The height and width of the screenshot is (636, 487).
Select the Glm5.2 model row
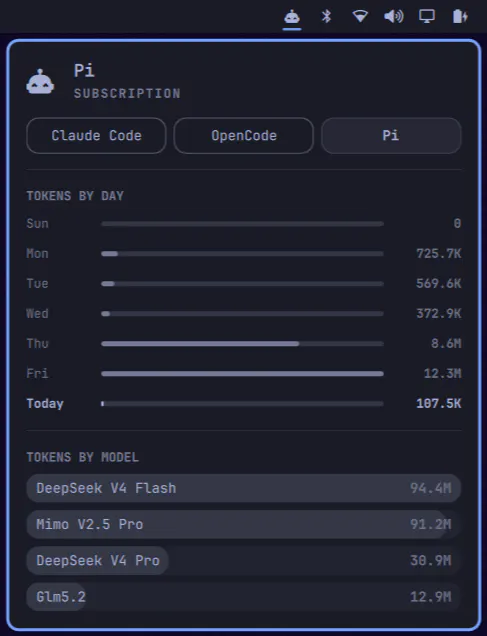coord(244,597)
